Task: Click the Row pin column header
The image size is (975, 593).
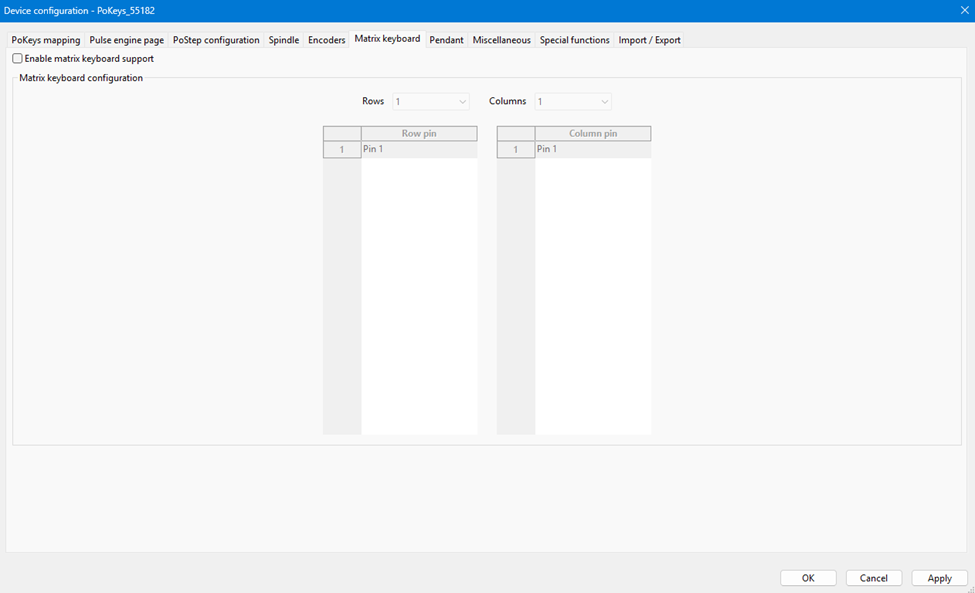Action: [418, 133]
